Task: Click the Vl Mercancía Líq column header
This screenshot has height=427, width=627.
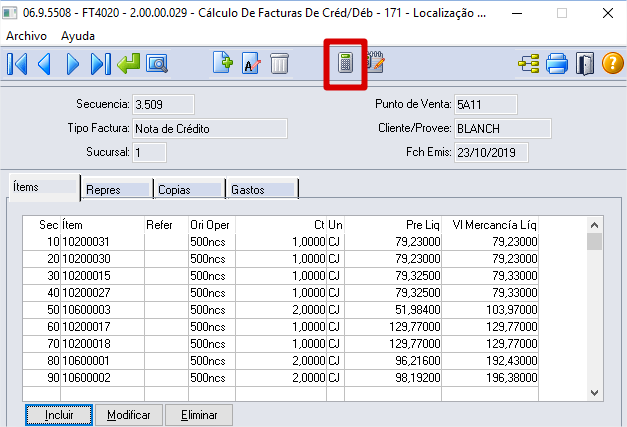Action: (490, 225)
